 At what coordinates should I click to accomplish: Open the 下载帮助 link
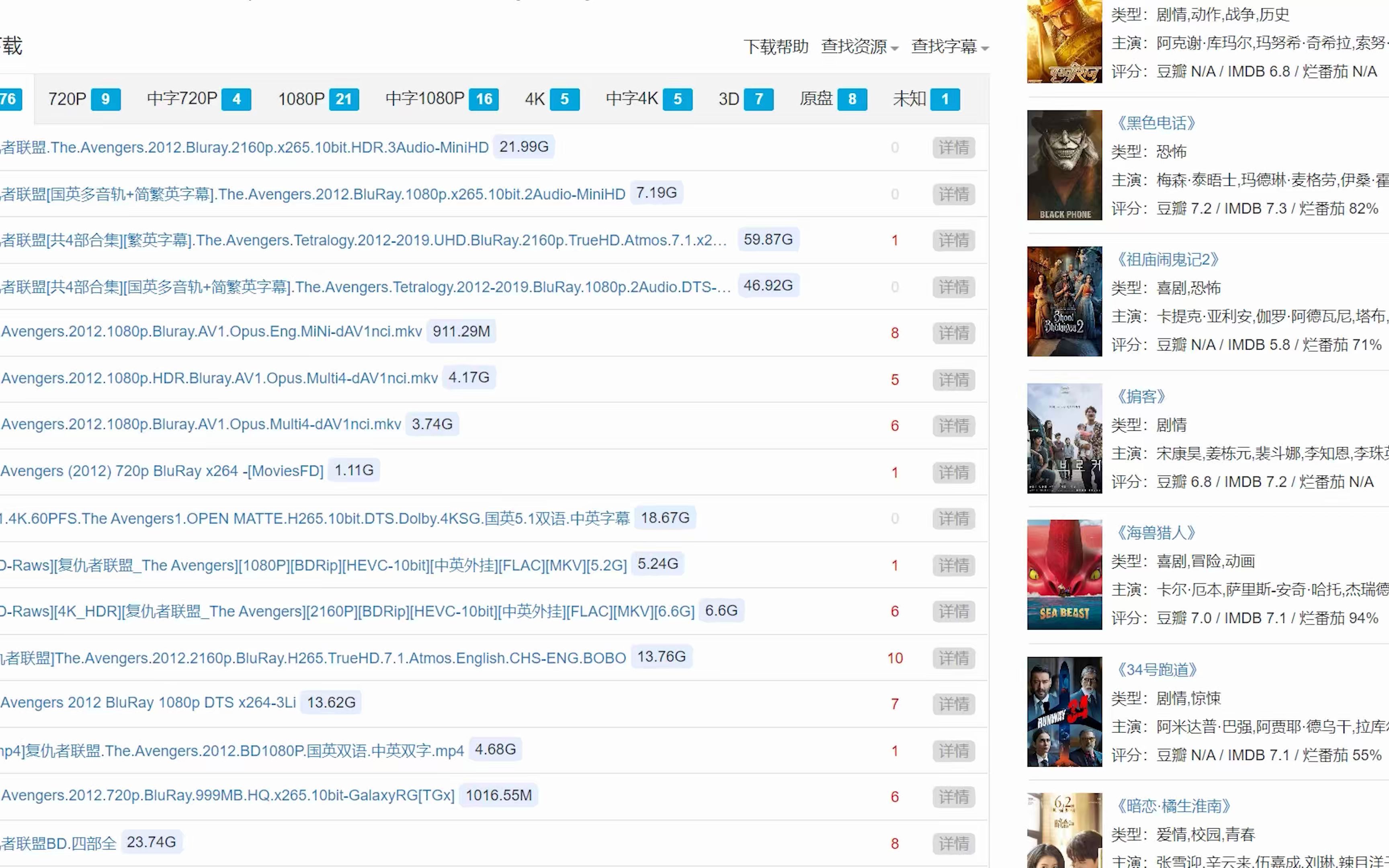tap(775, 47)
